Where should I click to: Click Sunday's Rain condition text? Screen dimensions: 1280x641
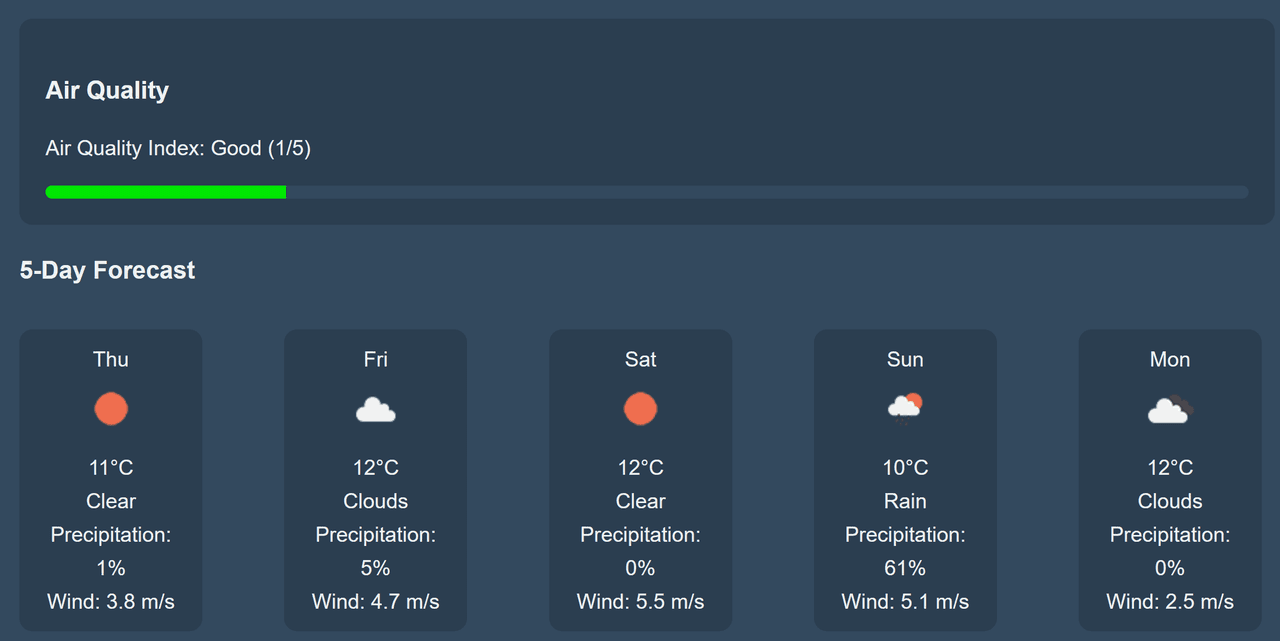[905, 501]
